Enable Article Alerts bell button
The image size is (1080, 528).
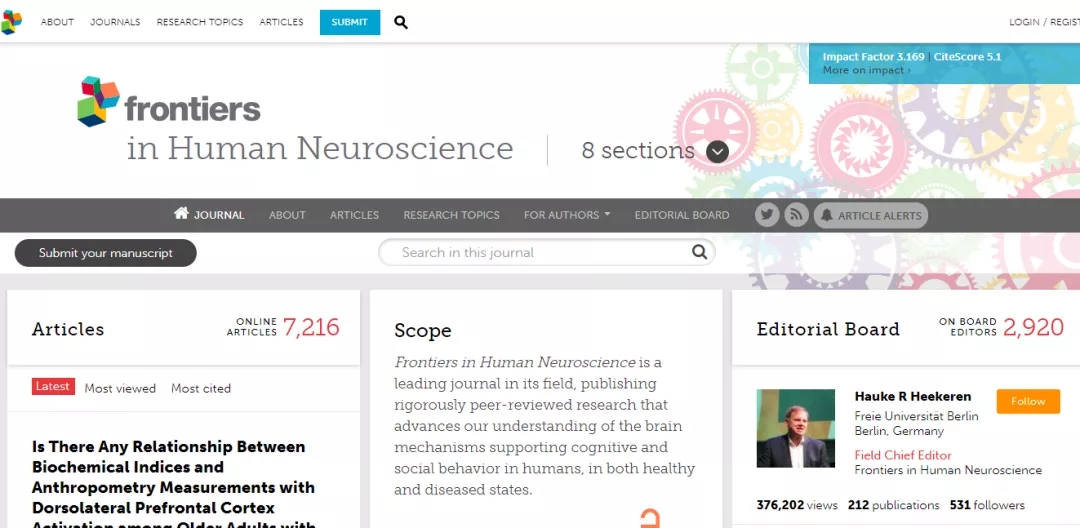point(870,215)
